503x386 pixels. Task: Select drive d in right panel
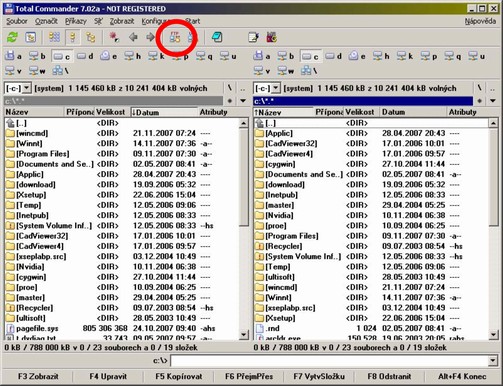pyautogui.click(x=334, y=56)
